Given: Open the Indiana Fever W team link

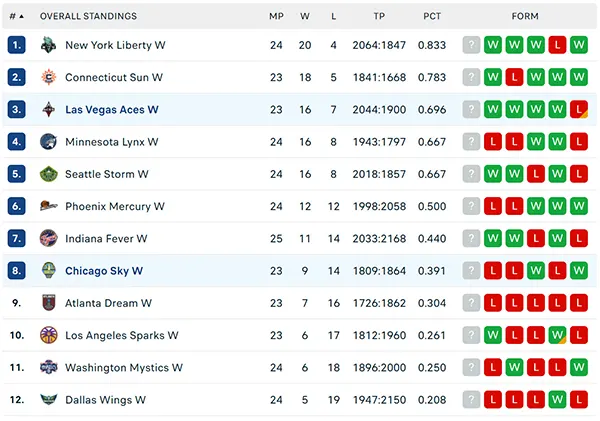Looking at the screenshot, I should 106,238.
